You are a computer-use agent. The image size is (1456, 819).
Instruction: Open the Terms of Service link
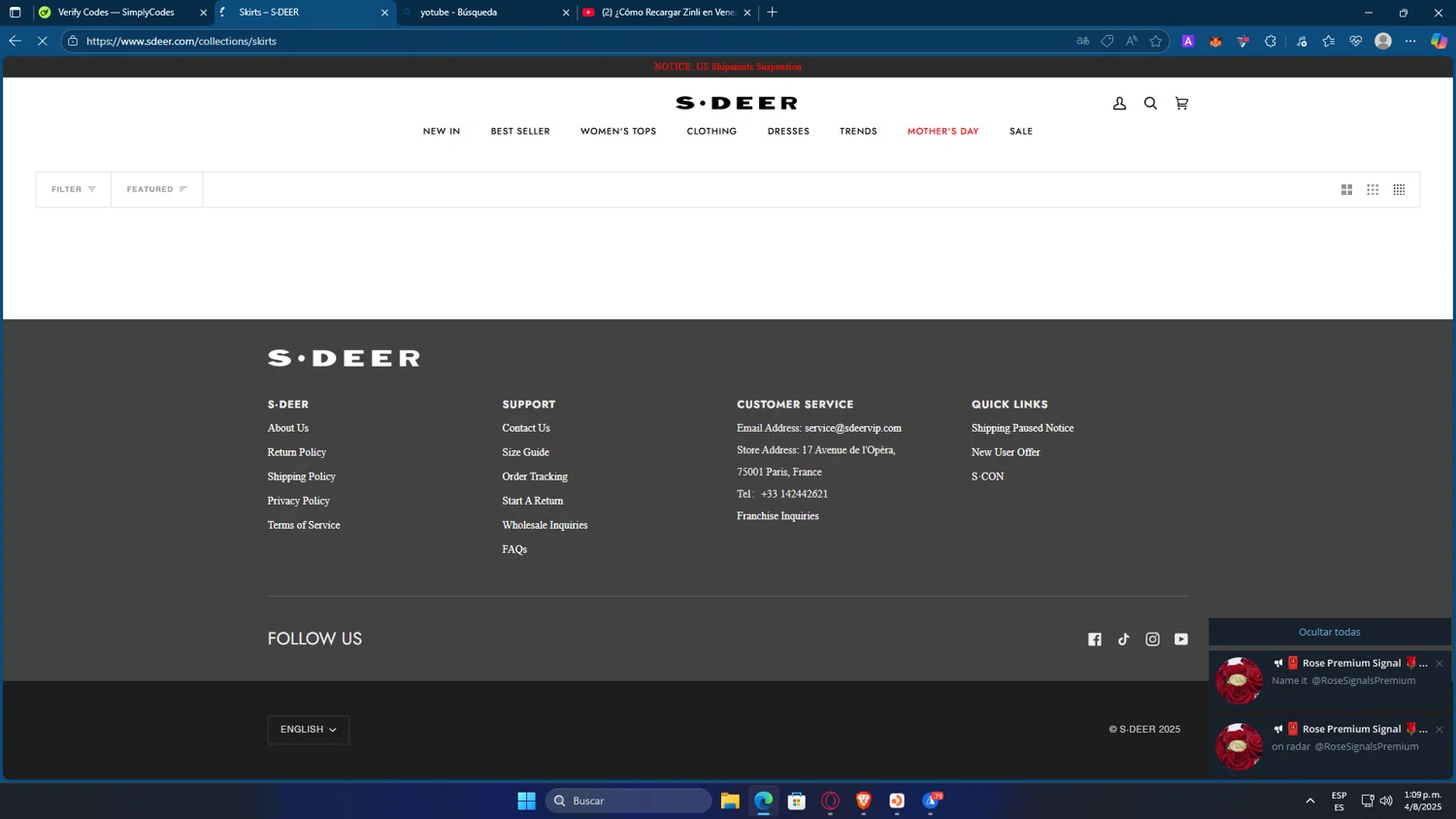point(304,525)
